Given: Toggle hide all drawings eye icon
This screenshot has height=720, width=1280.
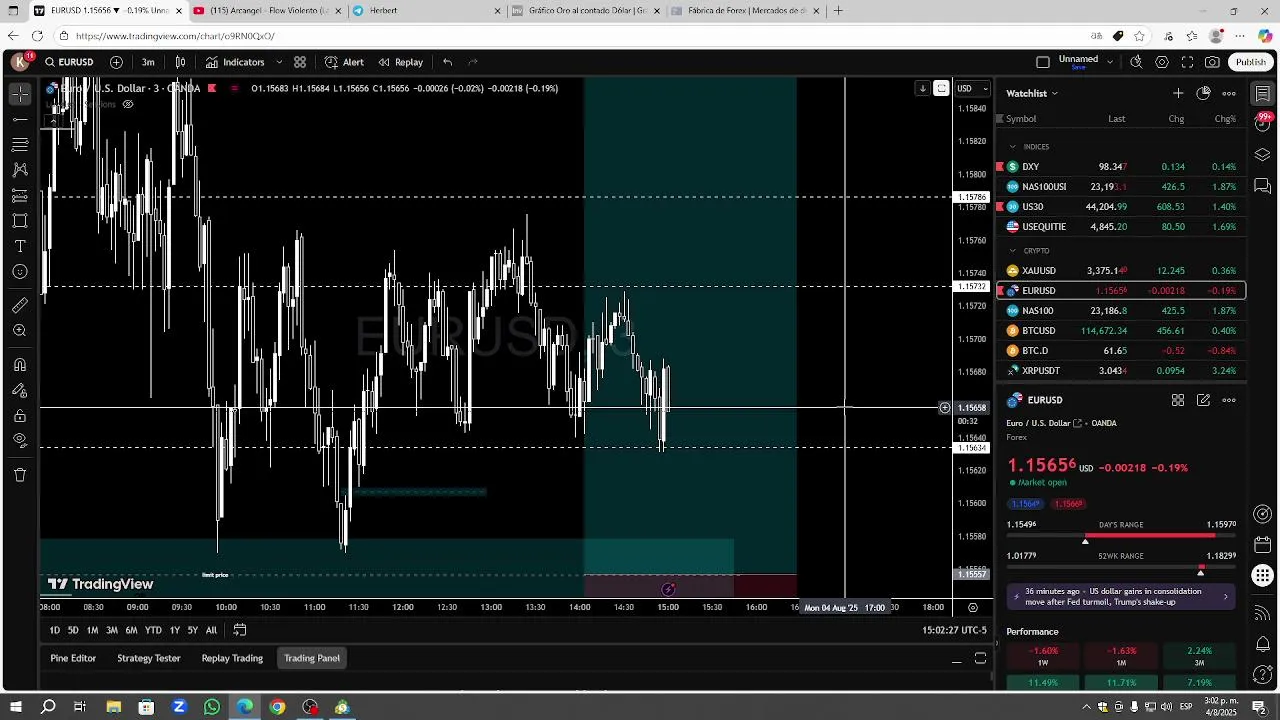Looking at the screenshot, I should click(x=20, y=440).
